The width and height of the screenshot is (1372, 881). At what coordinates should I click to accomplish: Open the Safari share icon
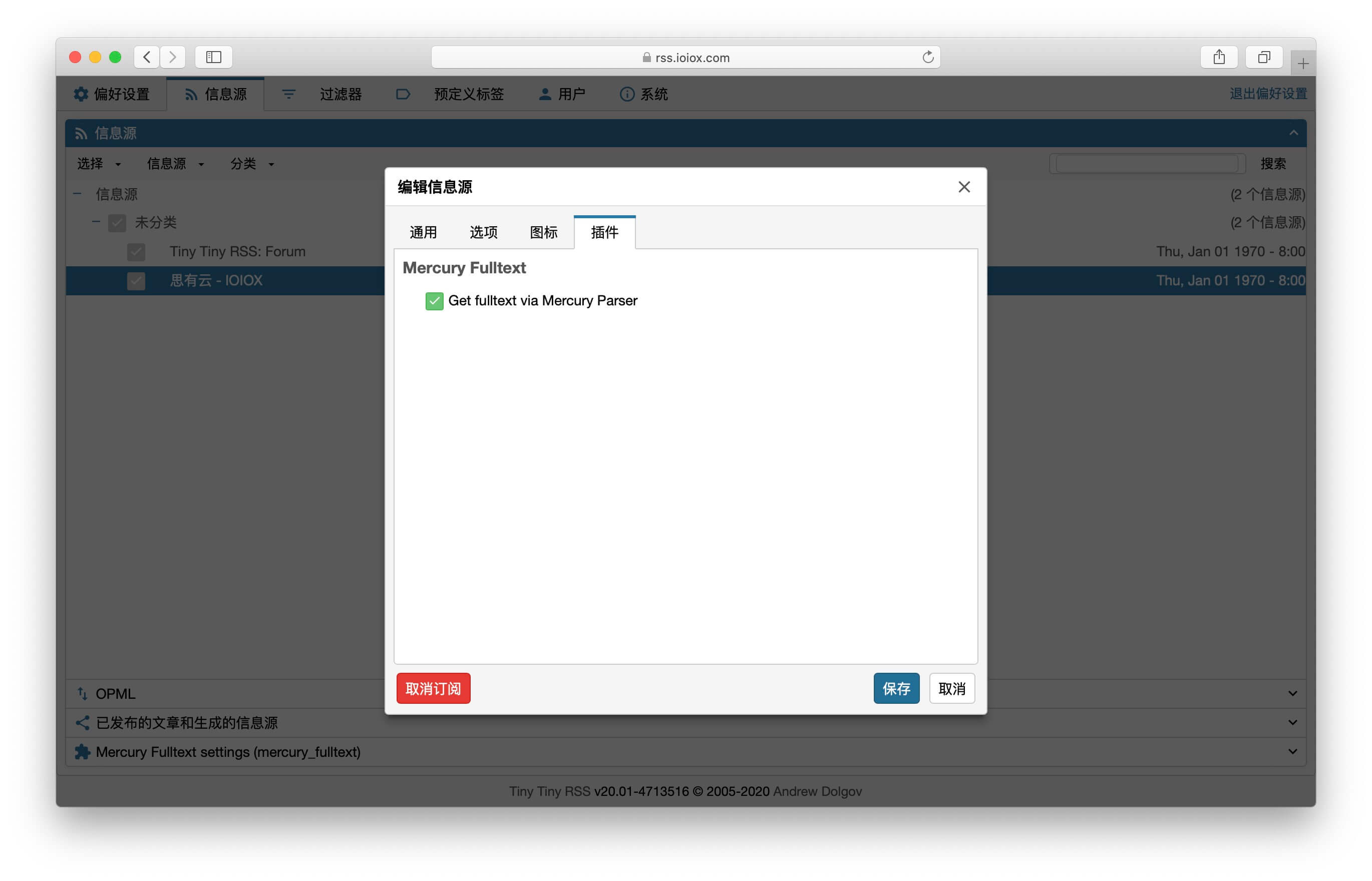pos(1219,57)
